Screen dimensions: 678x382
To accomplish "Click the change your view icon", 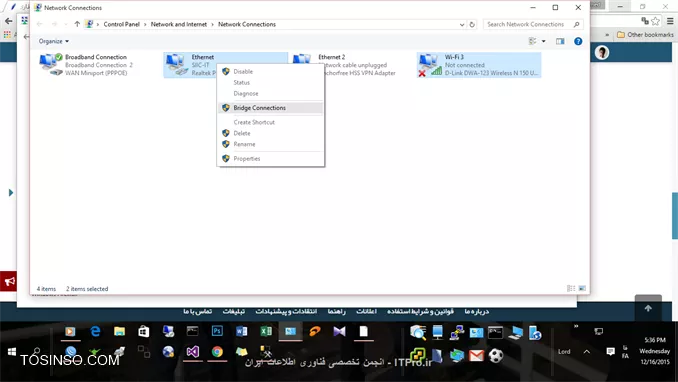I will pos(533,41).
